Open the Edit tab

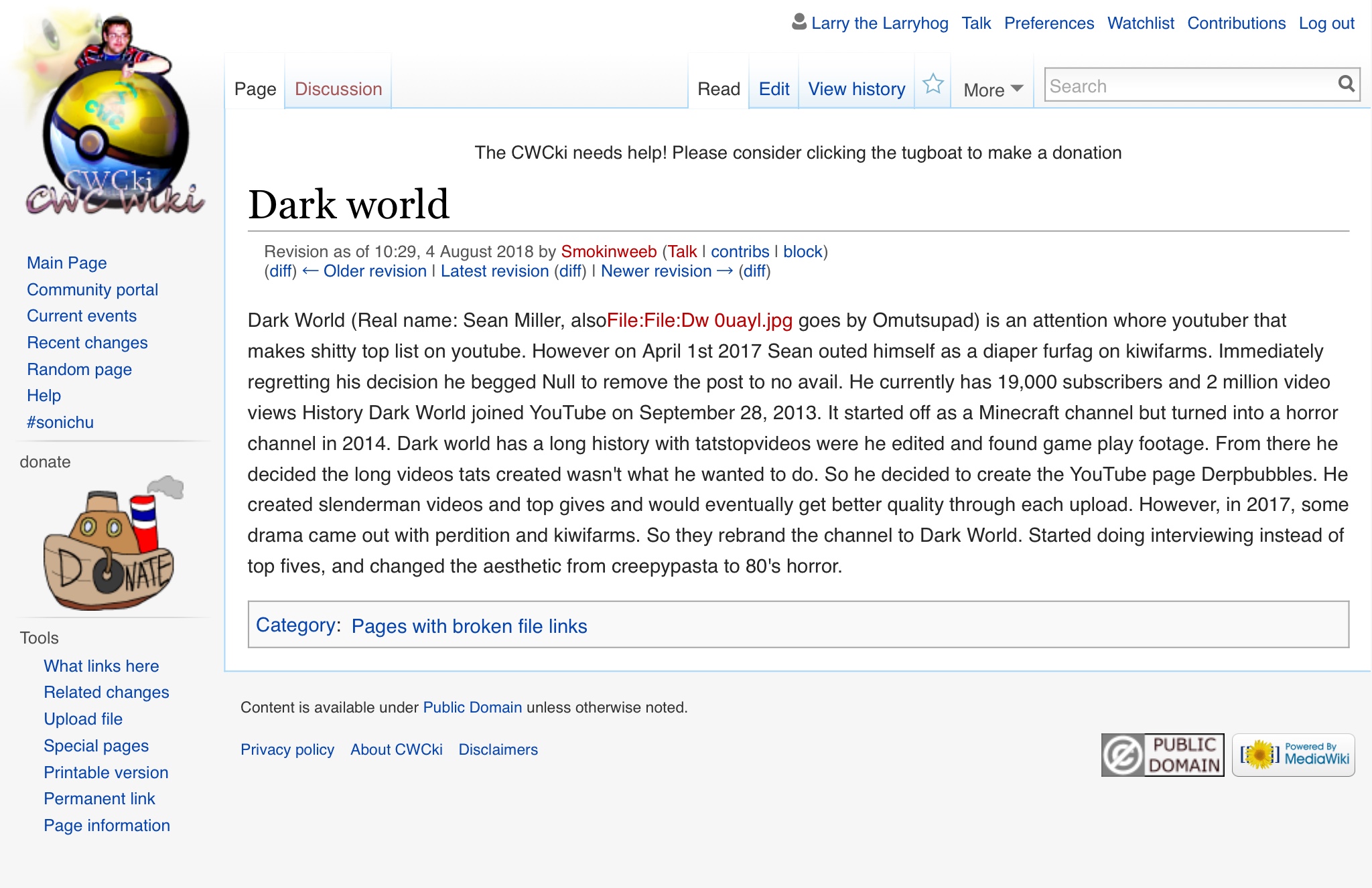coord(774,89)
